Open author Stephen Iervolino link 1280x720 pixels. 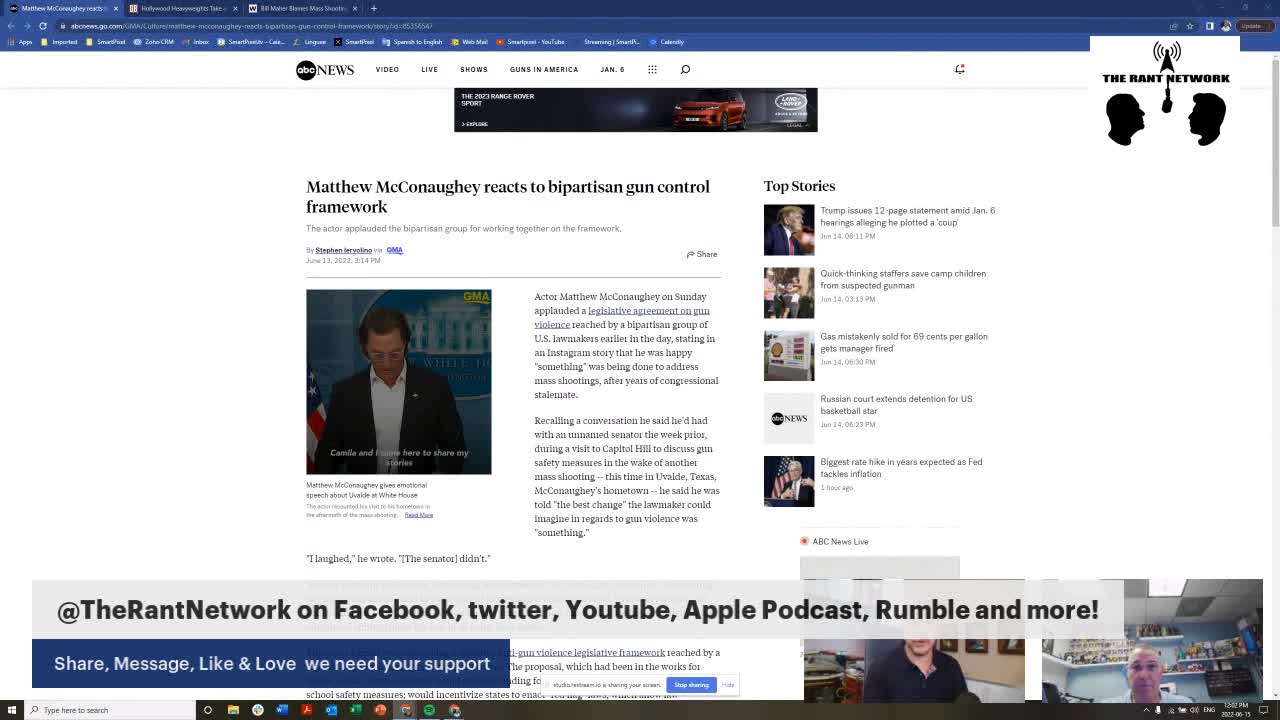pyautogui.click(x=343, y=250)
